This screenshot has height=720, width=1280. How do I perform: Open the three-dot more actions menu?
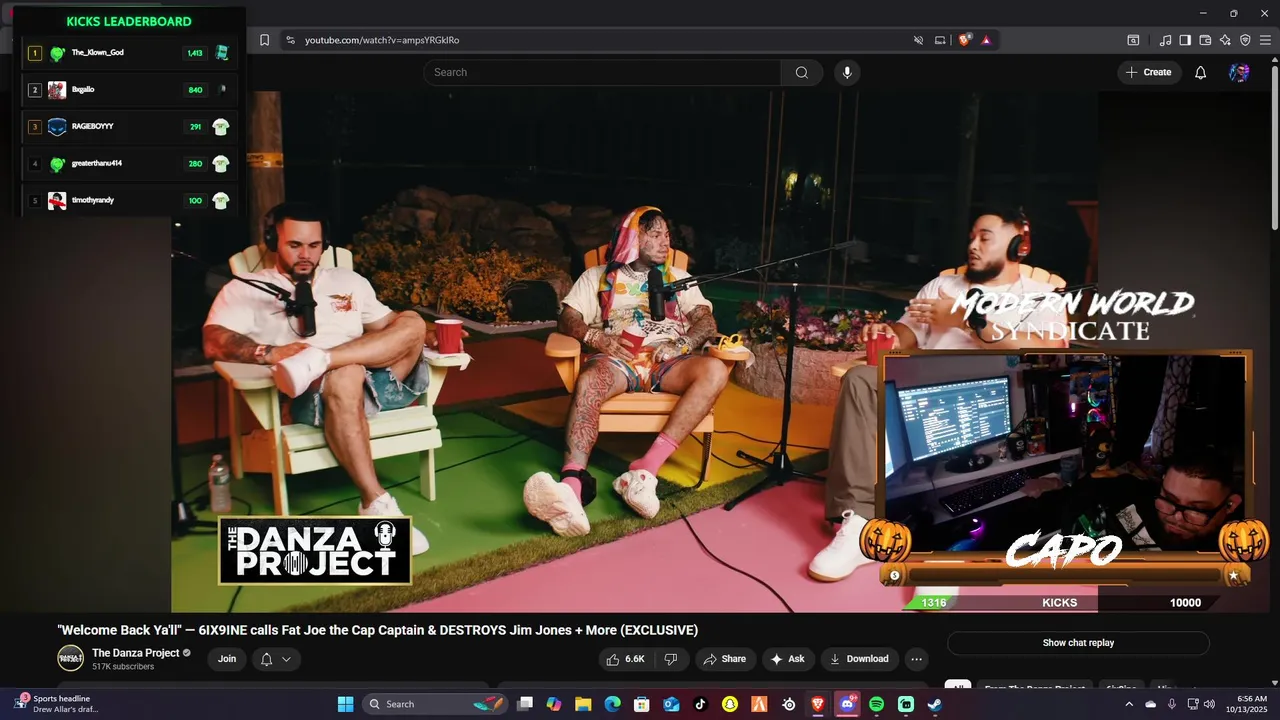pyautogui.click(x=916, y=659)
